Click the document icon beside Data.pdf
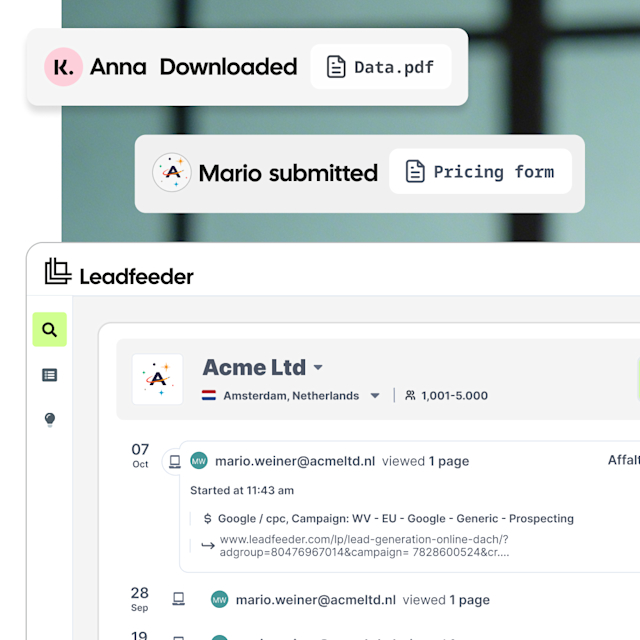Viewport: 640px width, 640px height. (x=336, y=67)
